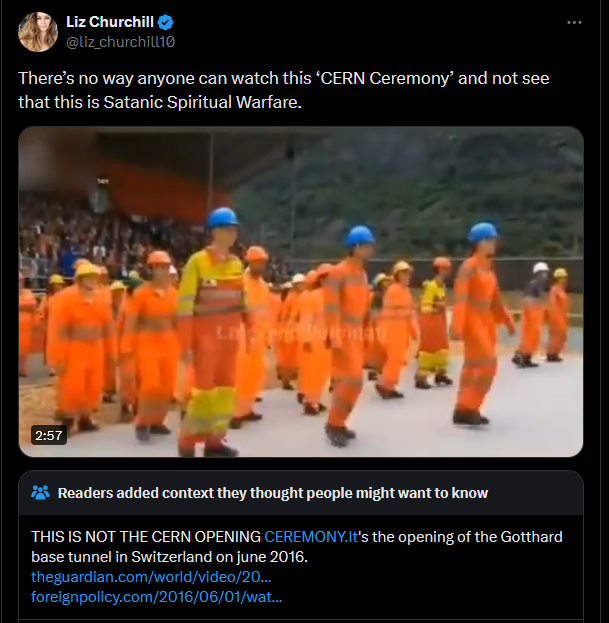Click the worker wearing the white helmet
Viewport: 609px width, 623px height.
(532, 314)
